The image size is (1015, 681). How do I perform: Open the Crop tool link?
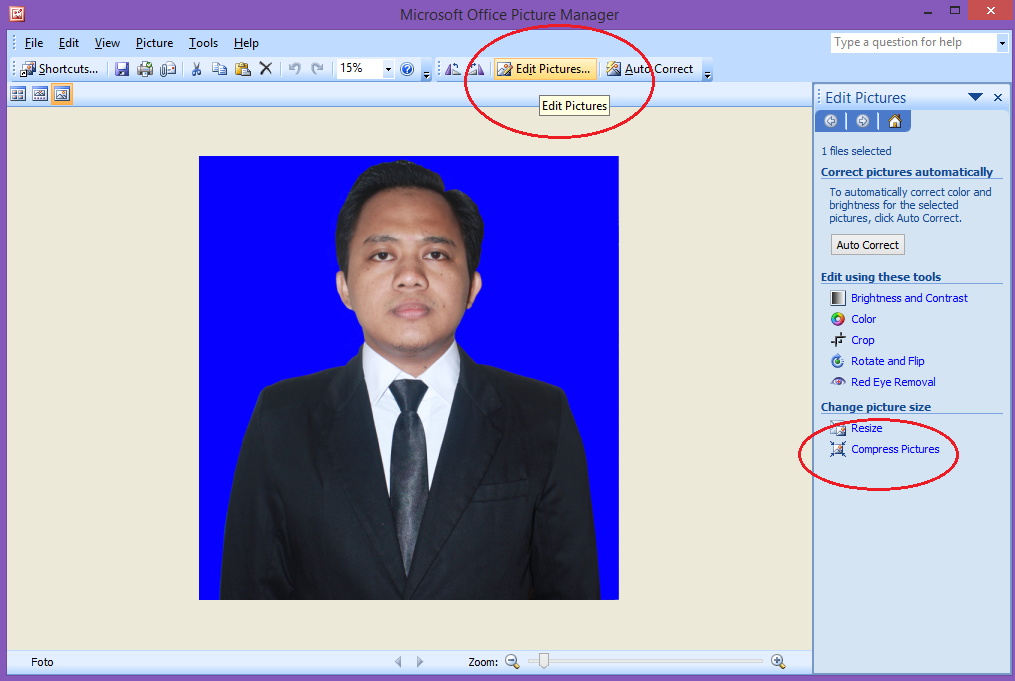click(862, 340)
